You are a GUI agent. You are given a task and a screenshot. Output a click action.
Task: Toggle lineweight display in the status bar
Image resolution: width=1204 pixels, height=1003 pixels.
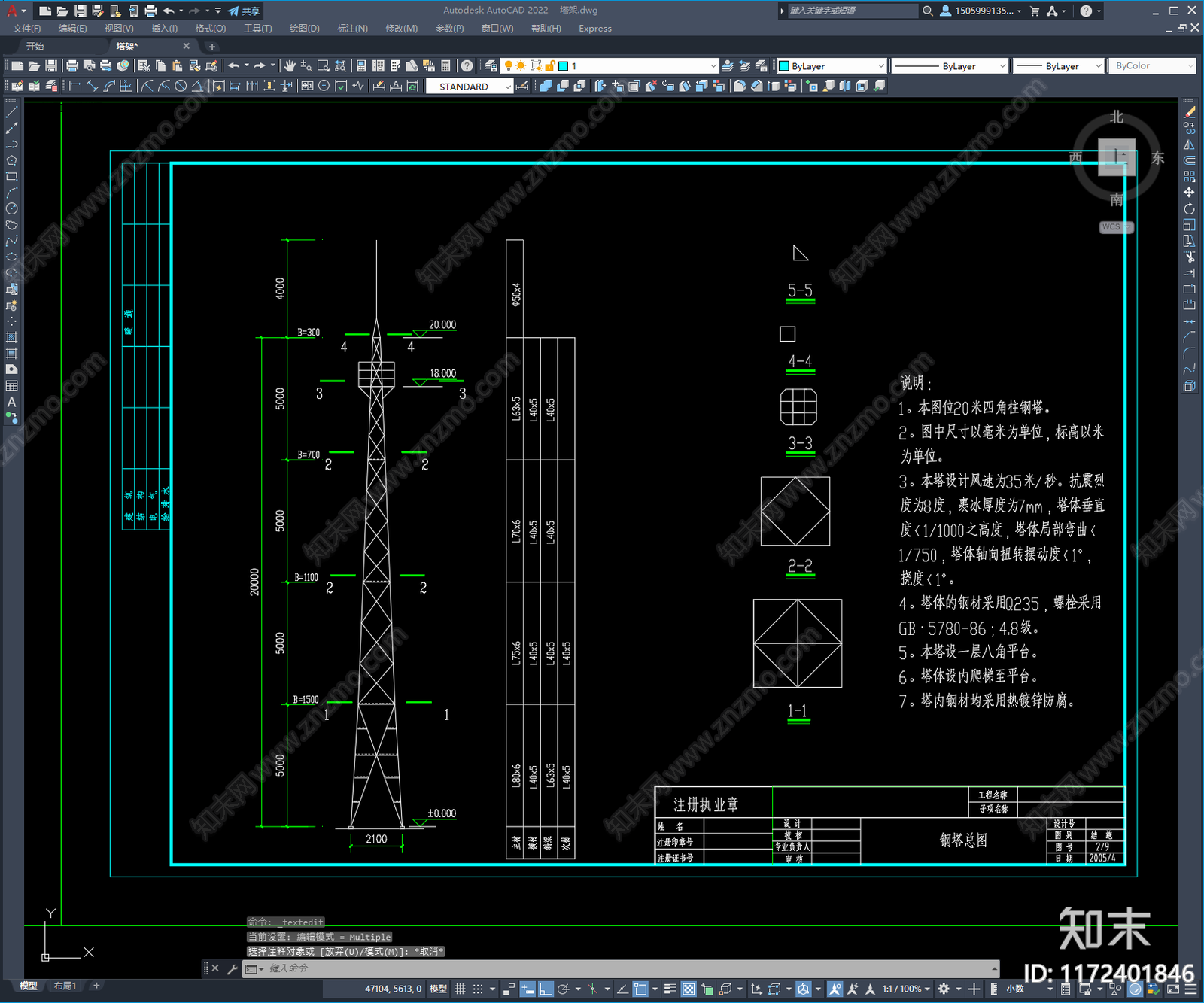click(x=670, y=989)
